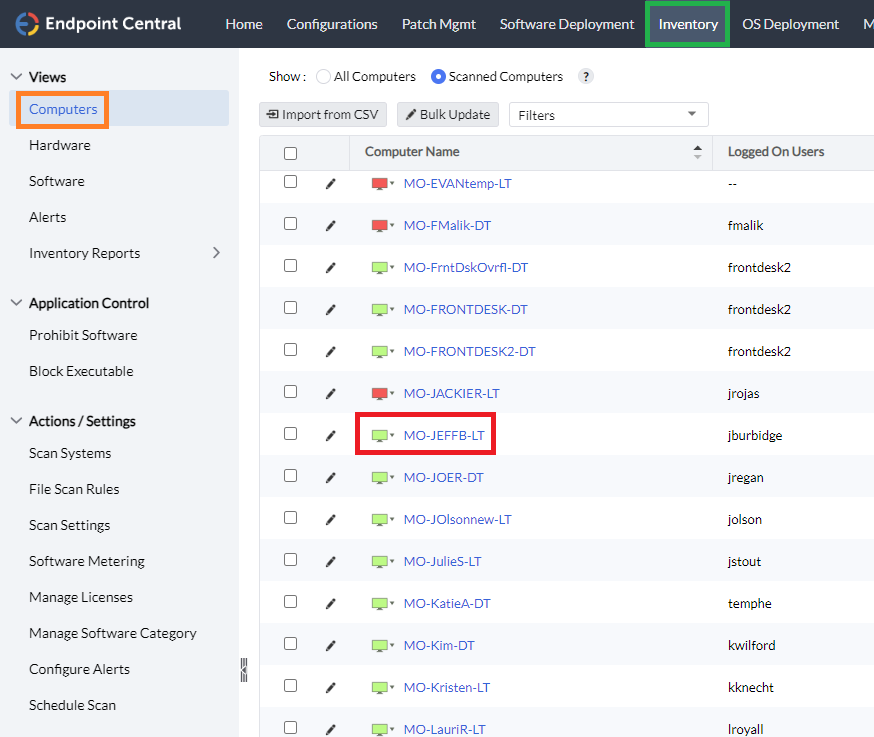This screenshot has width=874, height=737.
Task: Open the Filters dropdown
Action: (608, 115)
